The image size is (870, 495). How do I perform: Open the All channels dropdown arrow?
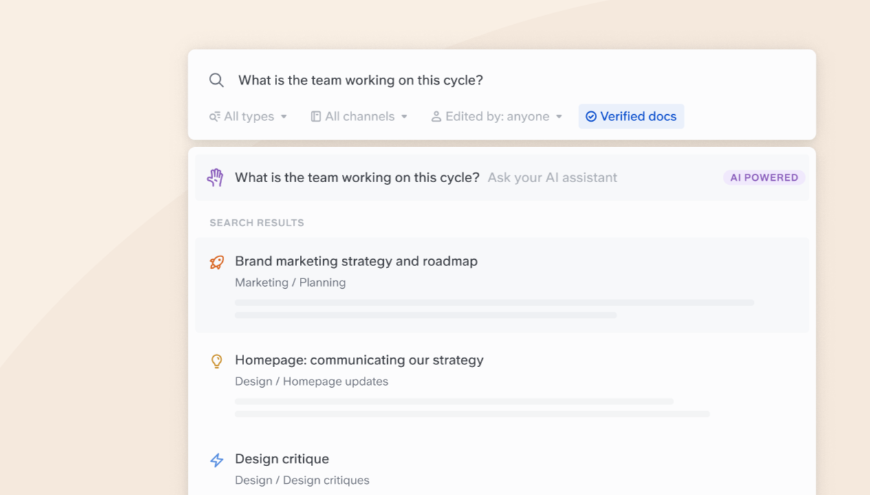coord(404,117)
